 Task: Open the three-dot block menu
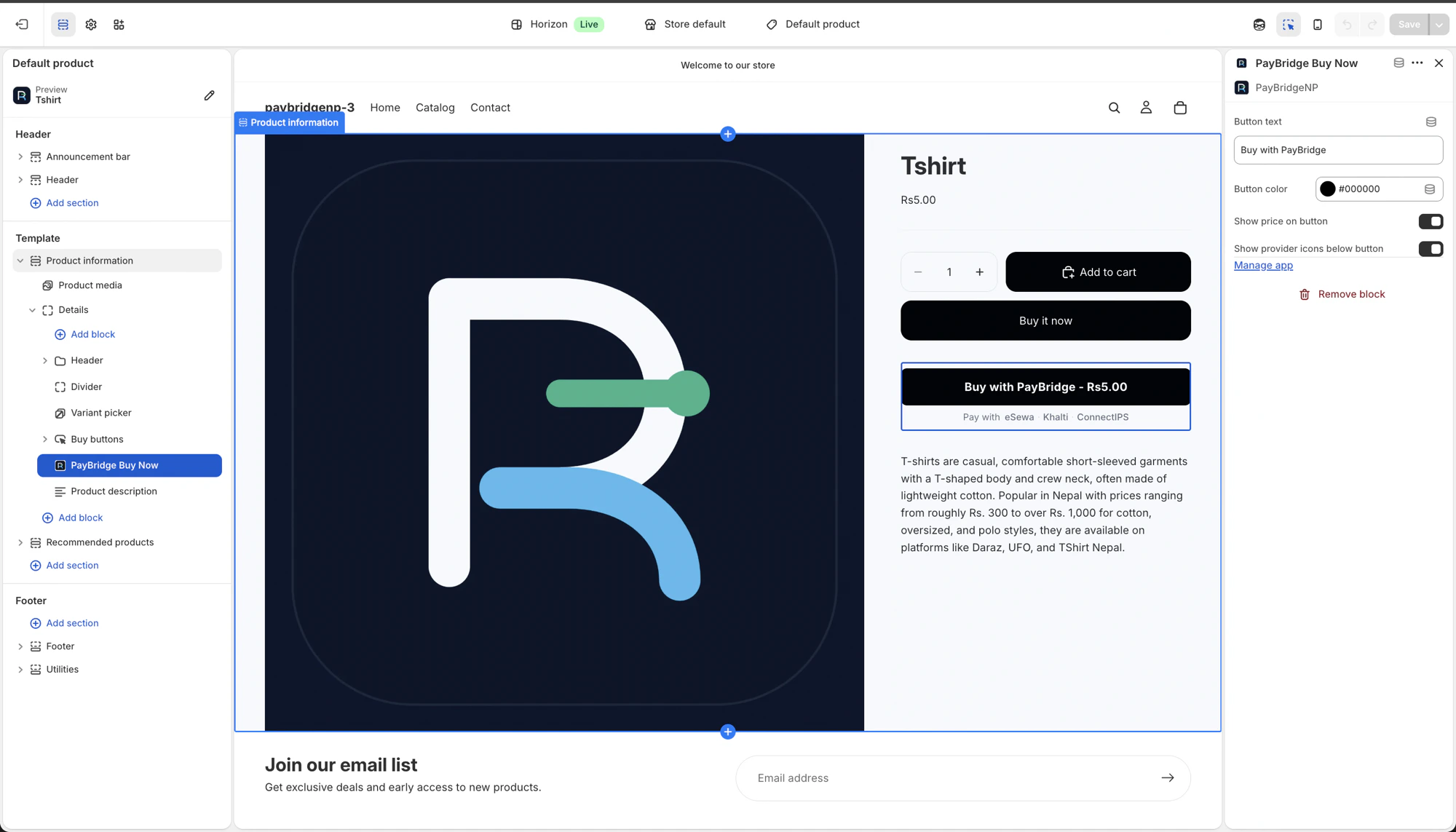click(x=1417, y=63)
